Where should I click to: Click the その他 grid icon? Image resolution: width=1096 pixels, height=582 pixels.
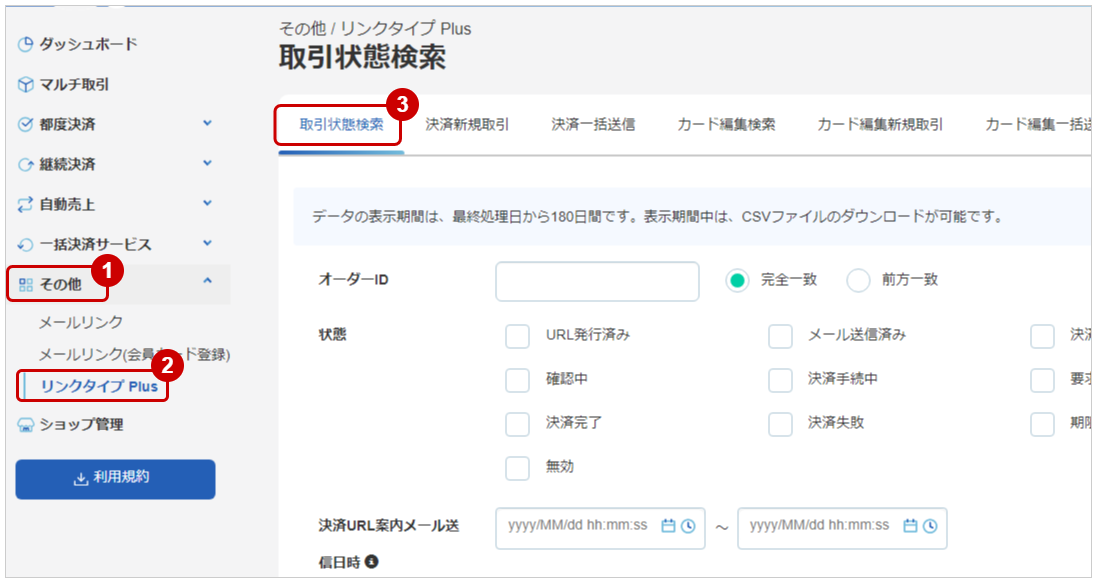point(26,284)
